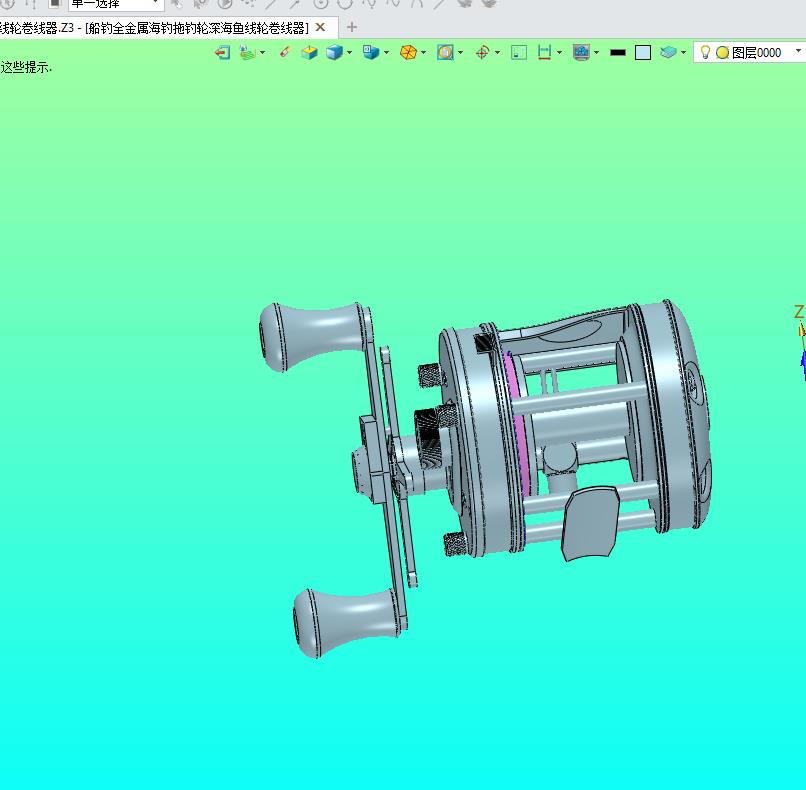
Task: Expand dropdown arrow beside dimension bracket icon
Action: 559,52
